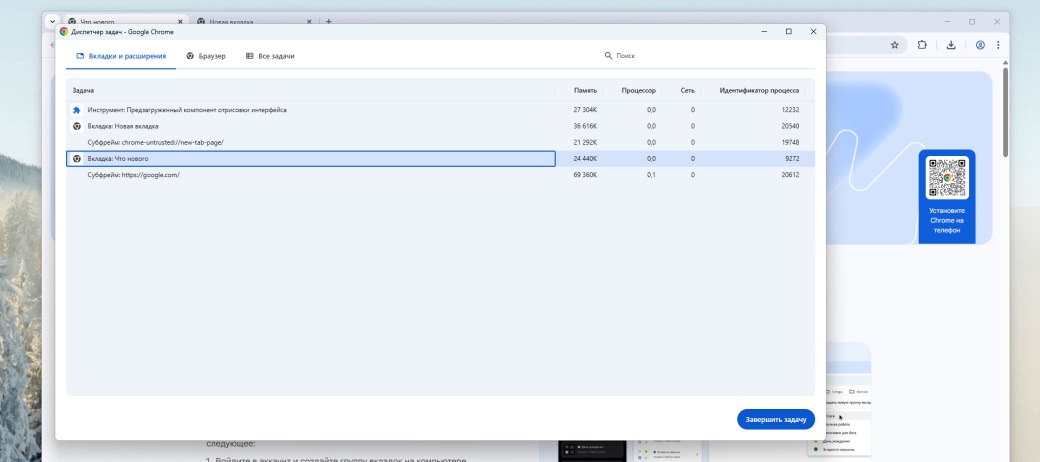The image size is (1040, 462).
Task: Click the Задача column header
Action: (x=83, y=90)
